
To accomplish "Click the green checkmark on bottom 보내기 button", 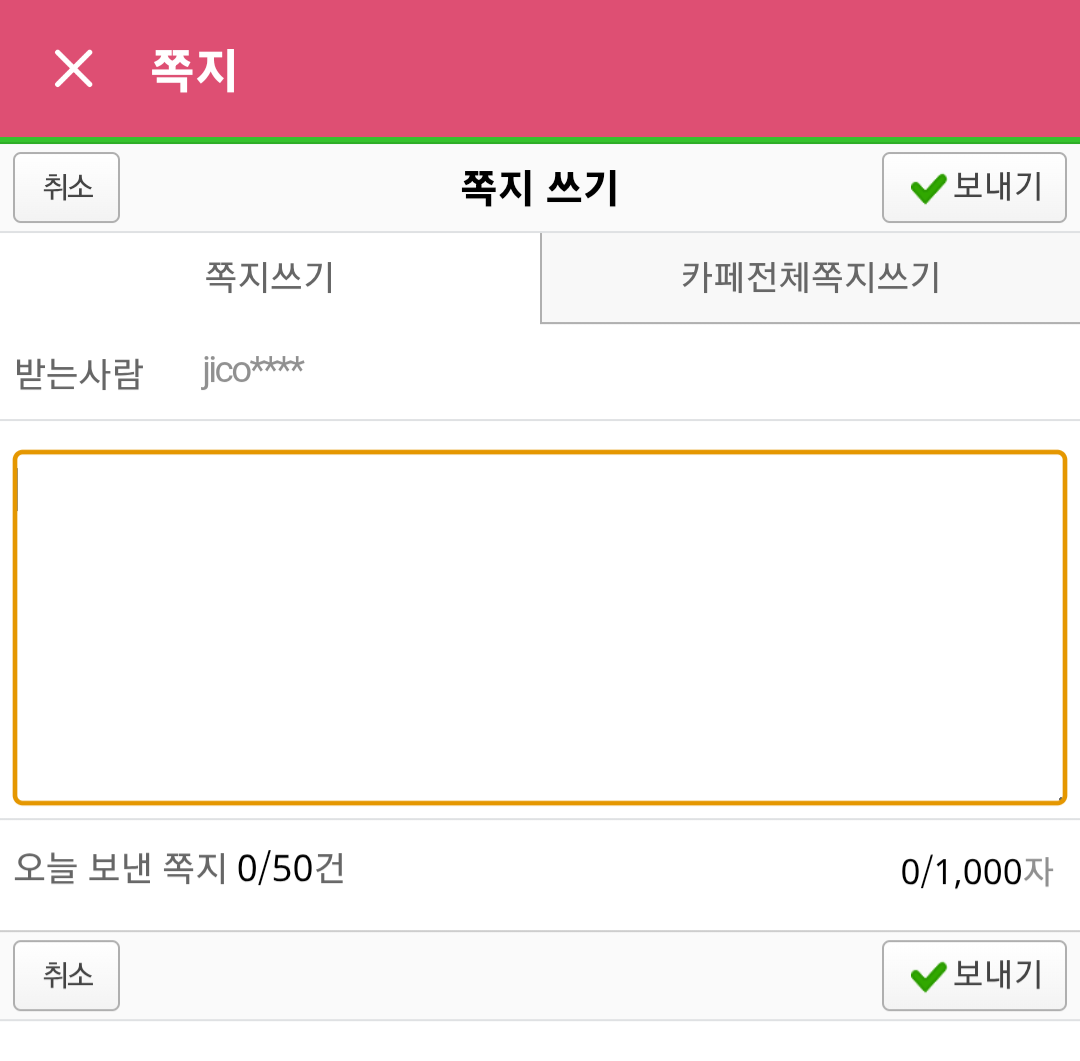I will [928, 976].
